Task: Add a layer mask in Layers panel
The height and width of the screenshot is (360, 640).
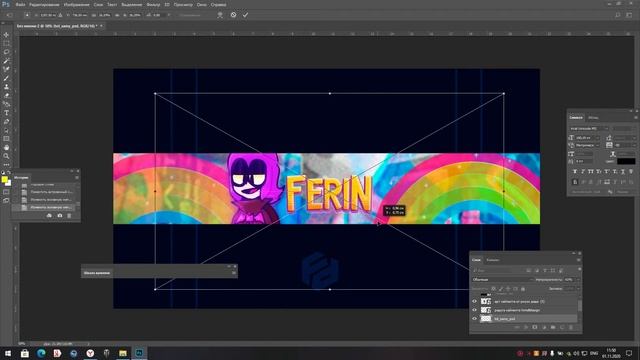Action: click(535, 327)
